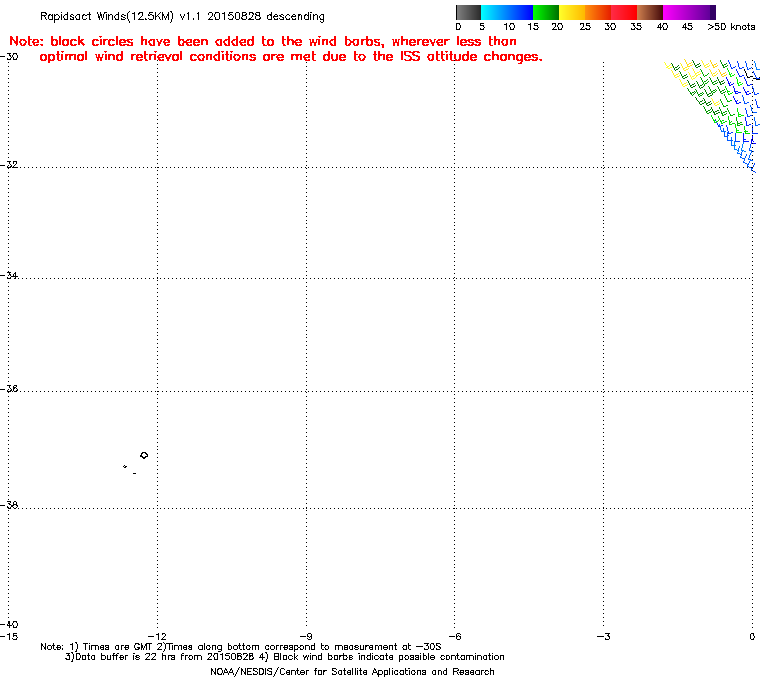
Task: Click the gray 0-5 knots color segment
Action: (468, 12)
